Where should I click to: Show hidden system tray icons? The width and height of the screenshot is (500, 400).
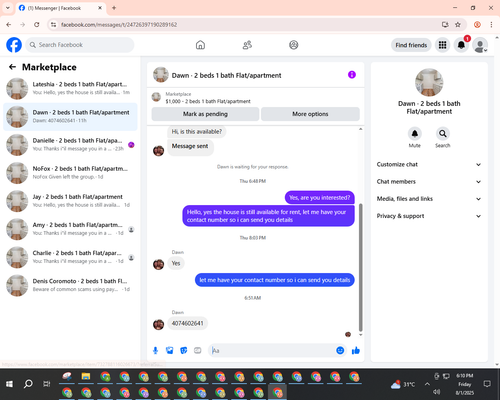click(427, 384)
